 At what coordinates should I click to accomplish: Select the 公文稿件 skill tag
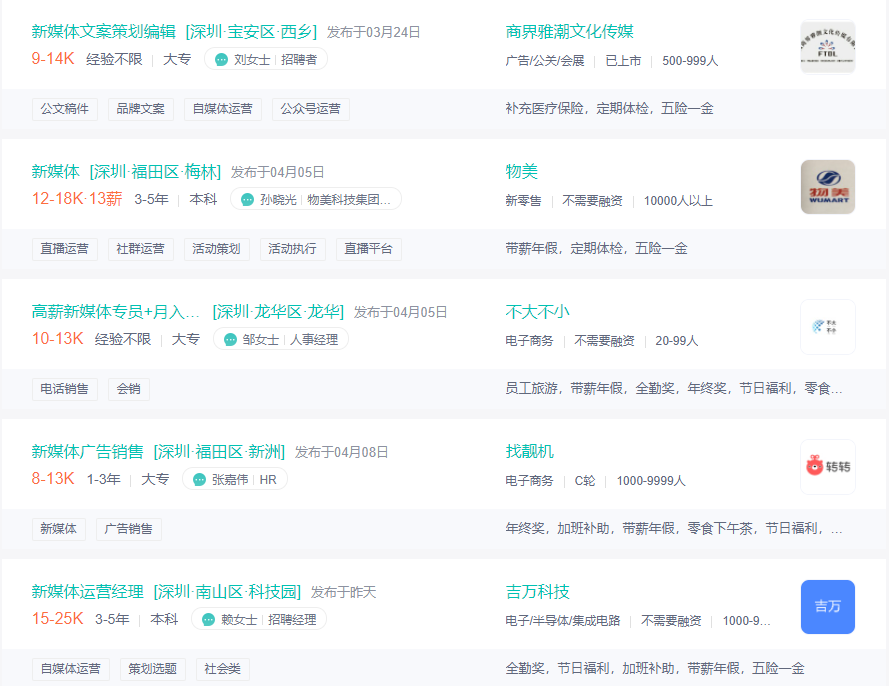click(65, 109)
